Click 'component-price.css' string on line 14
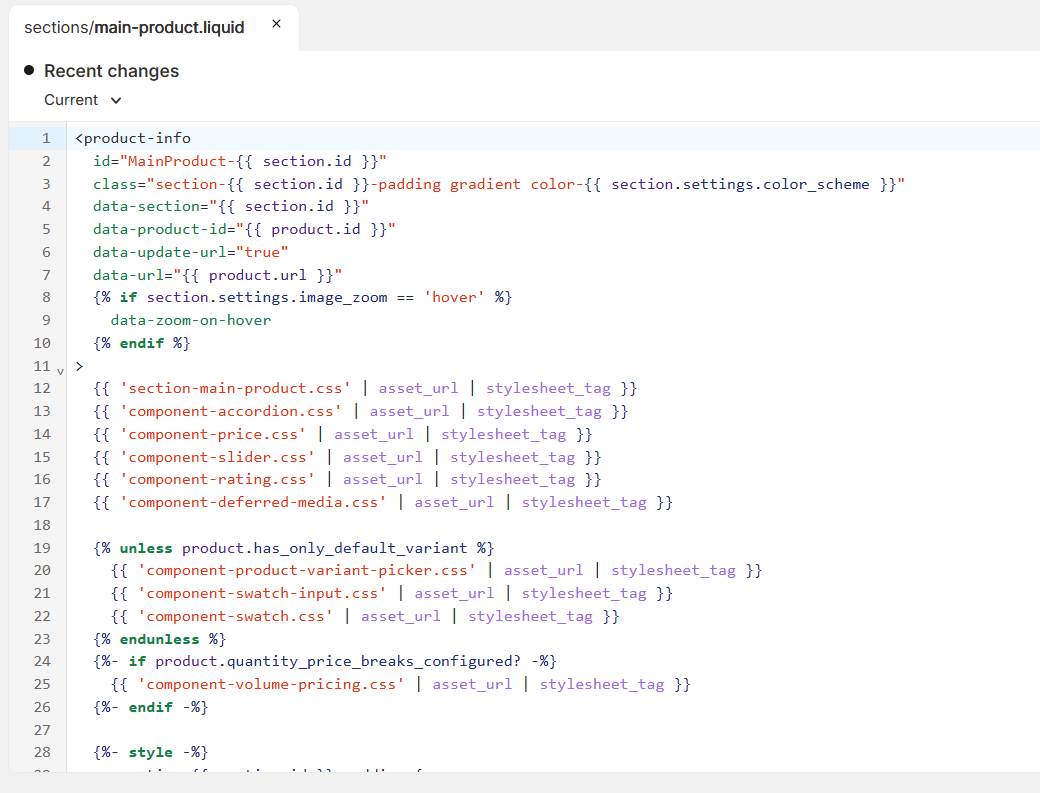The image size is (1040, 793). click(x=213, y=434)
